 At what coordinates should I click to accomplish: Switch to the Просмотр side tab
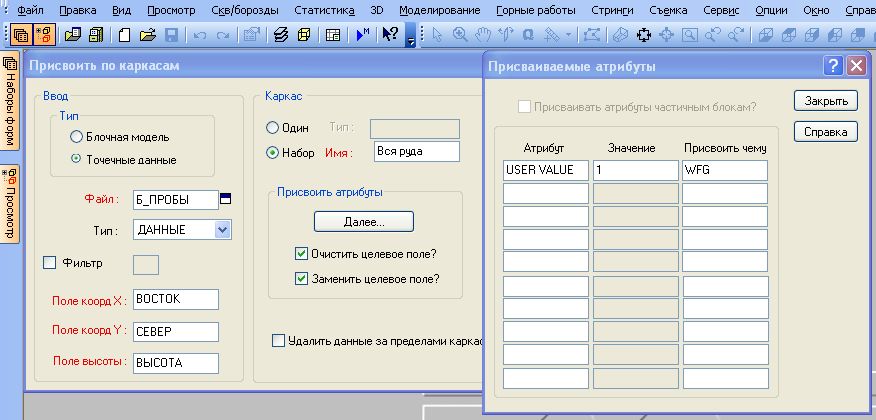click(x=11, y=204)
